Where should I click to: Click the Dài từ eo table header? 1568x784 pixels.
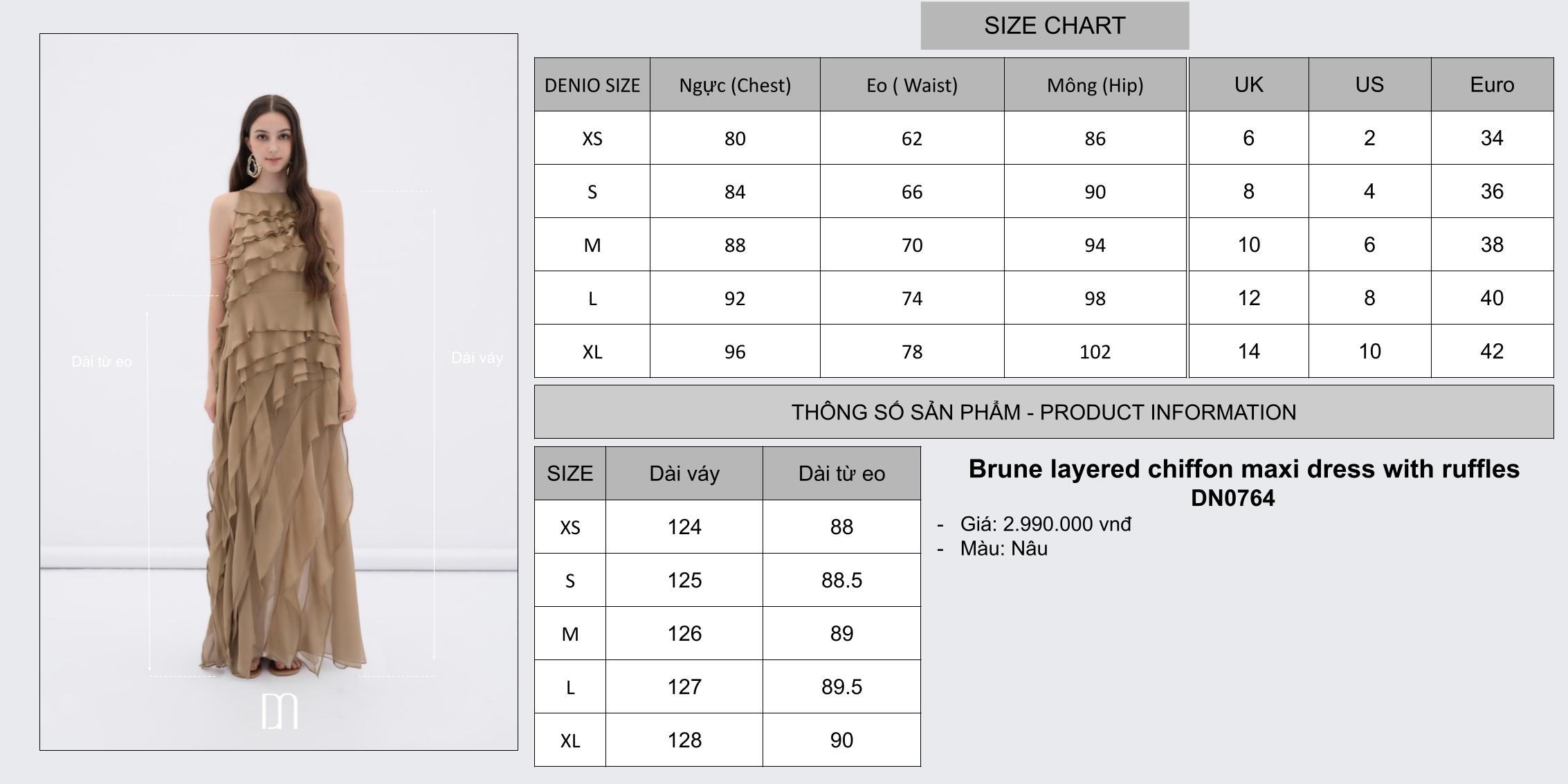841,474
